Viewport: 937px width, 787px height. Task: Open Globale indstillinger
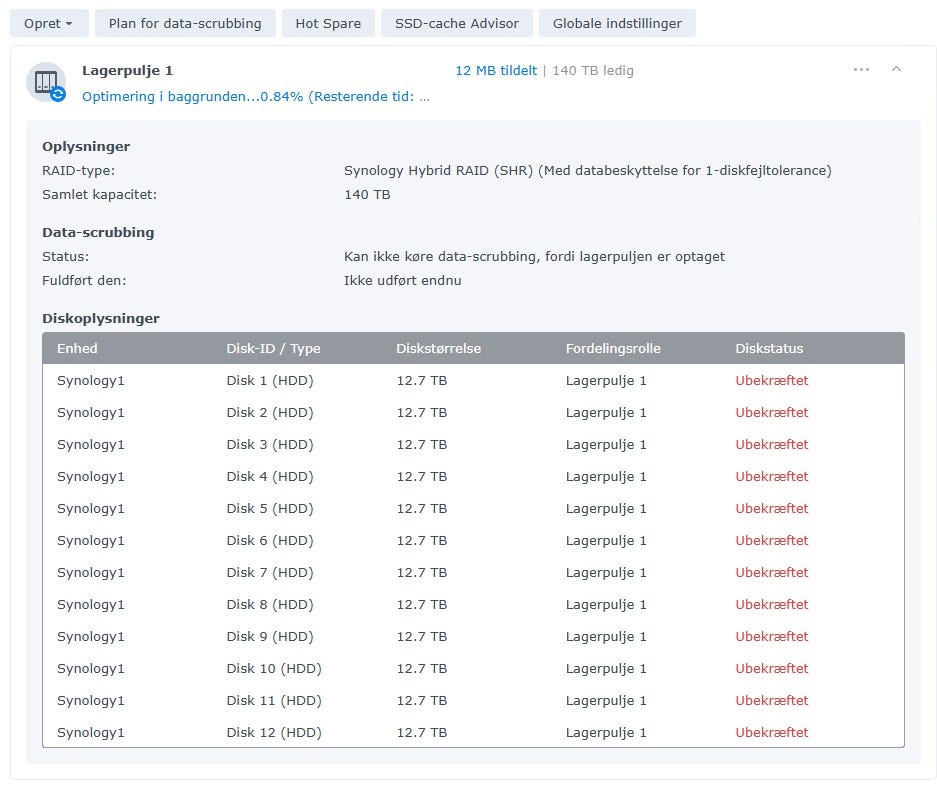[x=617, y=23]
